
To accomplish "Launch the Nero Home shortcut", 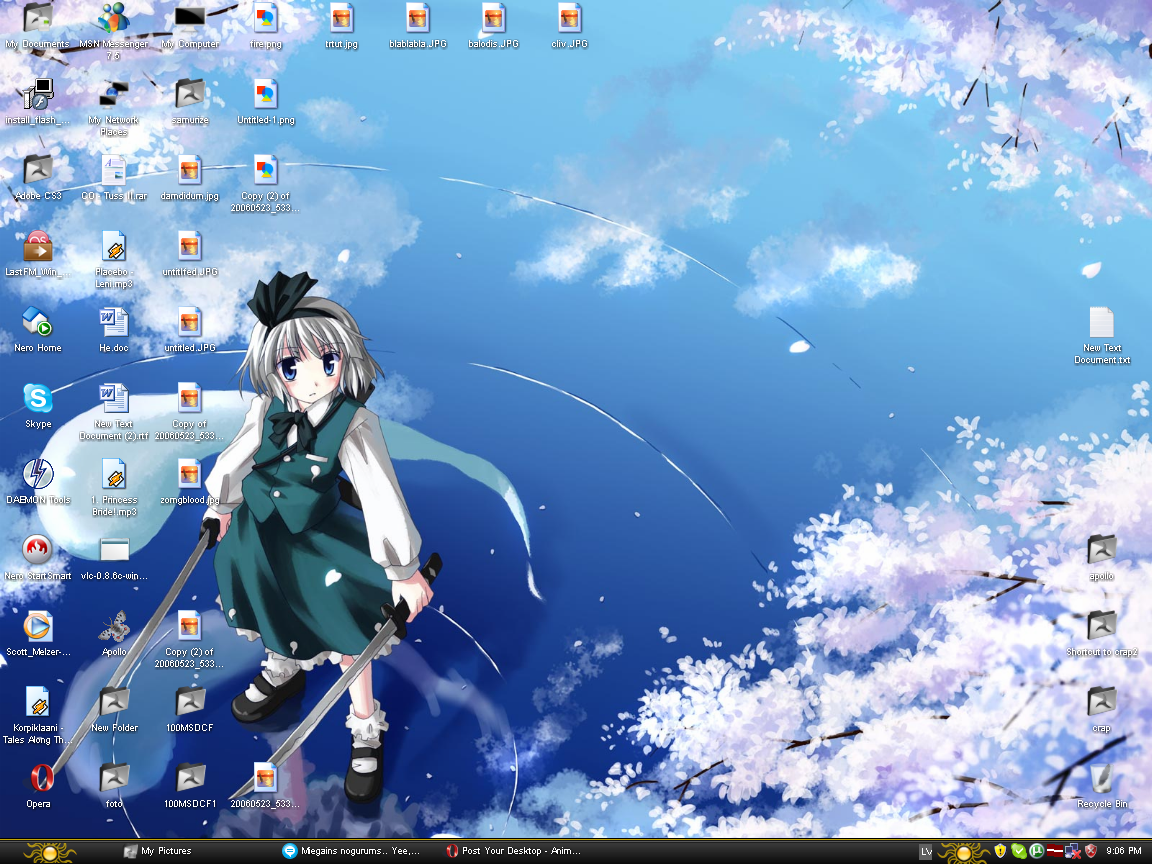I will pyautogui.click(x=37, y=329).
